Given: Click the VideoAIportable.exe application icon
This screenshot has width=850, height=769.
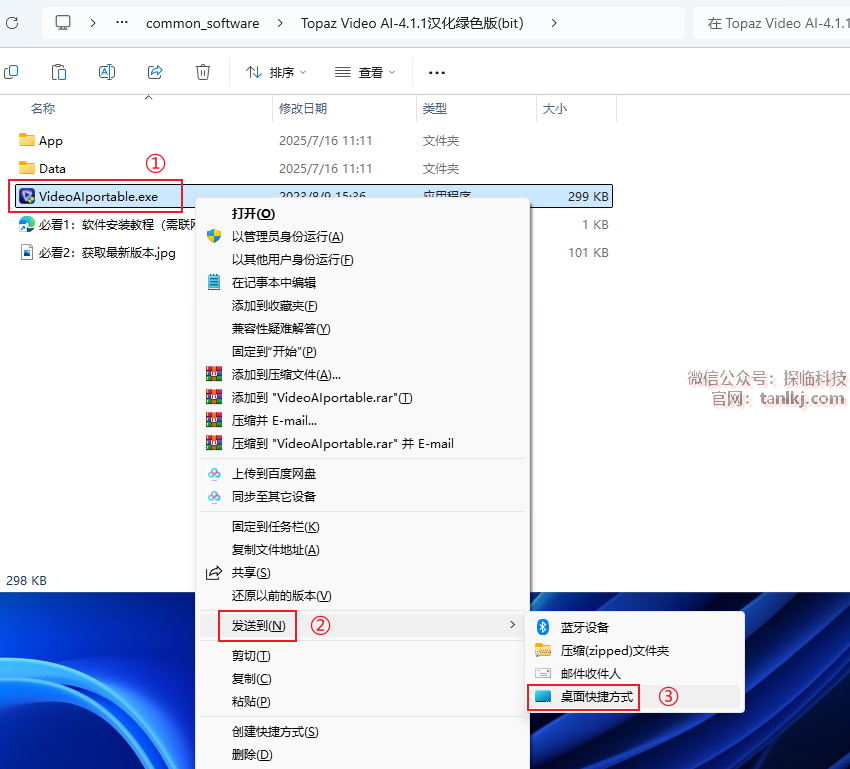Looking at the screenshot, I should pos(27,196).
